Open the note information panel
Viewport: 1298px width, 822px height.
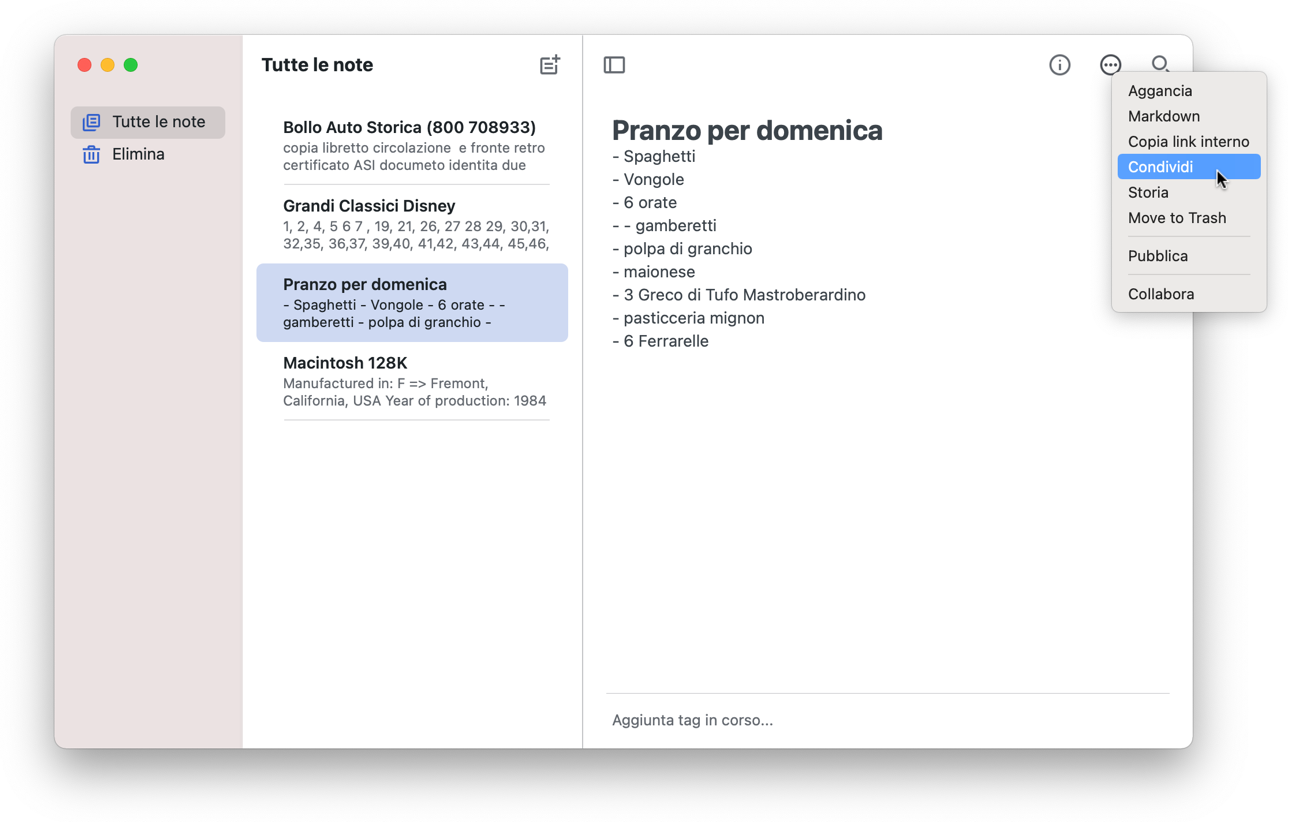pyautogui.click(x=1059, y=64)
